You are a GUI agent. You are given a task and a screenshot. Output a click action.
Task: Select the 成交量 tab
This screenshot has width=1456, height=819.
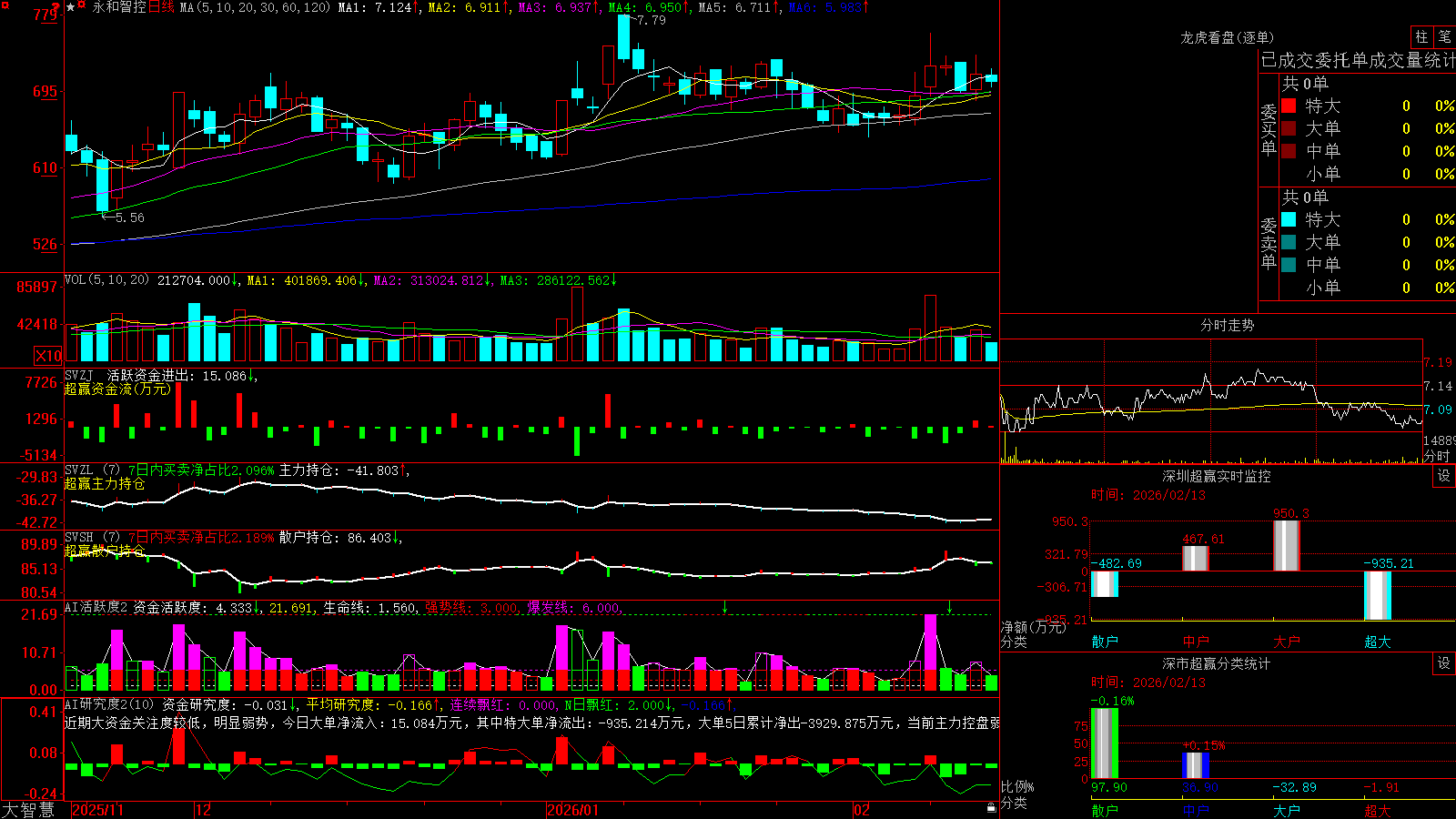point(1395,61)
